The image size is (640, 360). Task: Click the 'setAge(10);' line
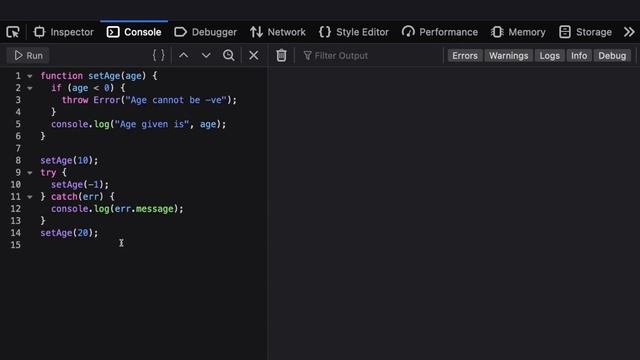click(69, 160)
